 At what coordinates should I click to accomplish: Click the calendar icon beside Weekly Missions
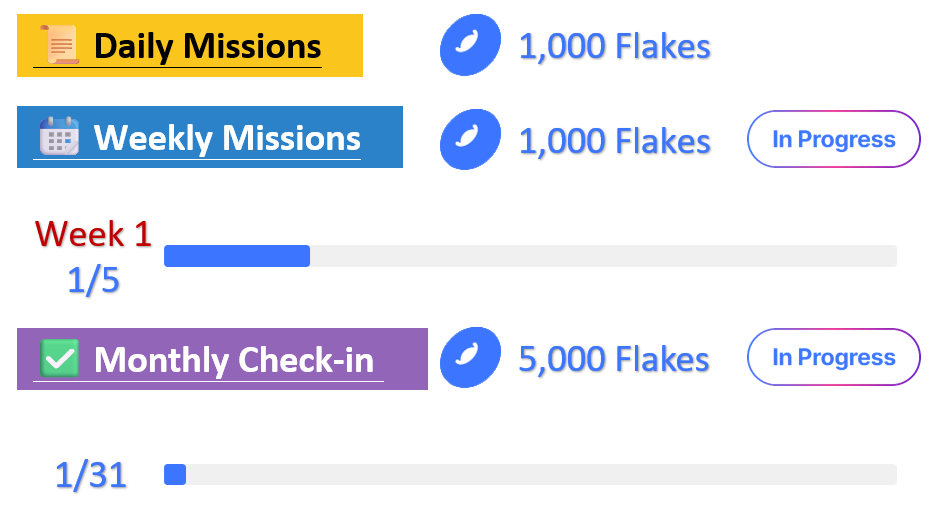(59, 137)
